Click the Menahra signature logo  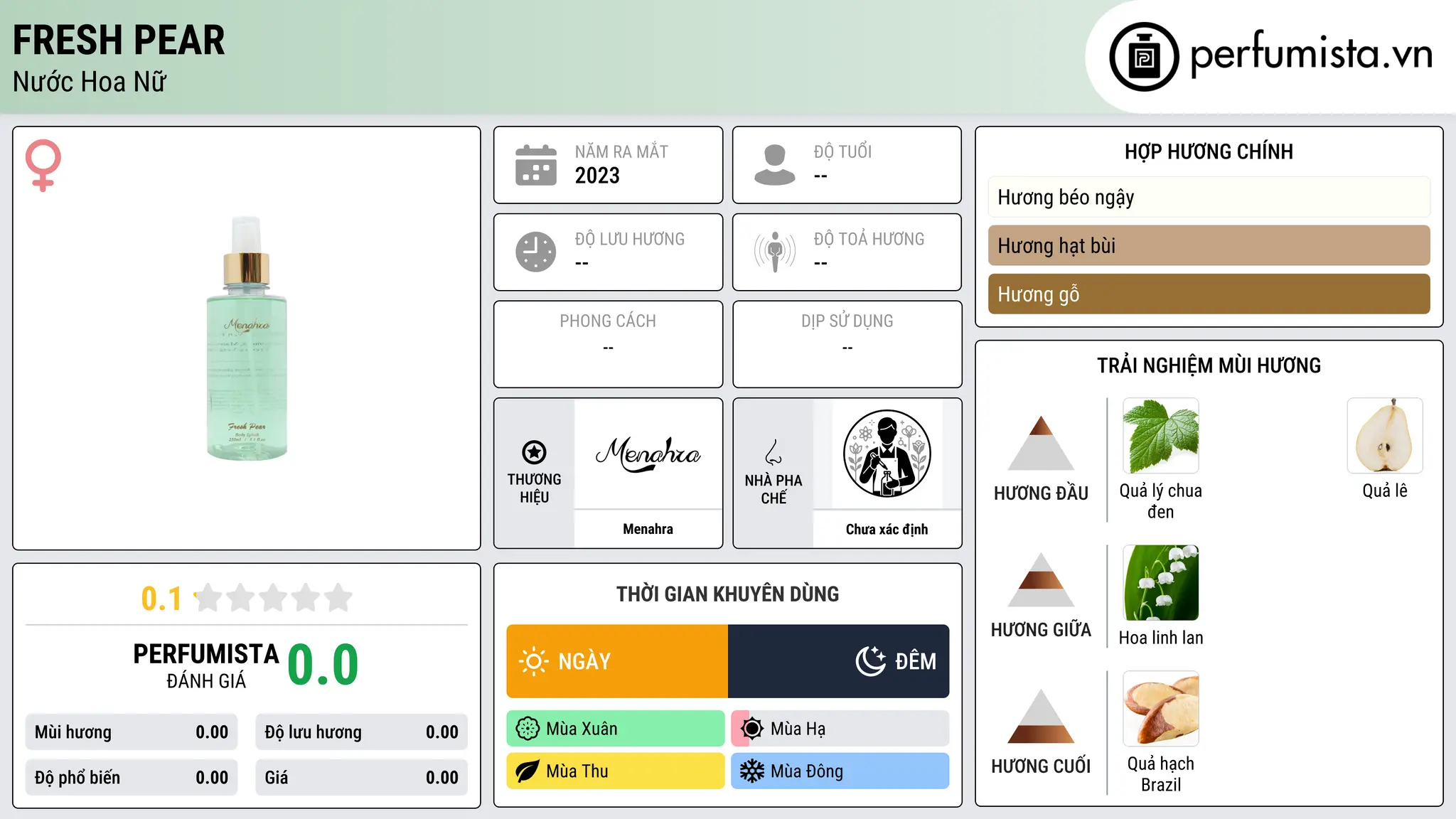[x=648, y=454]
